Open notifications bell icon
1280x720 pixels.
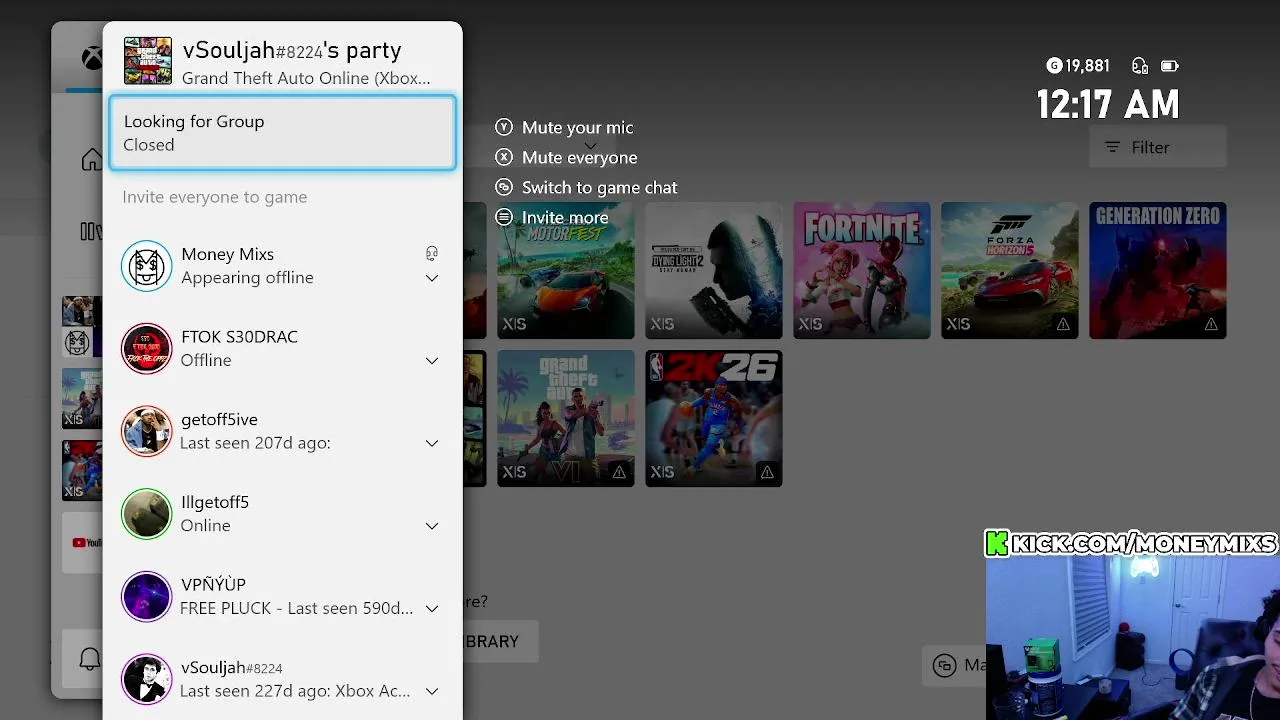(90, 659)
